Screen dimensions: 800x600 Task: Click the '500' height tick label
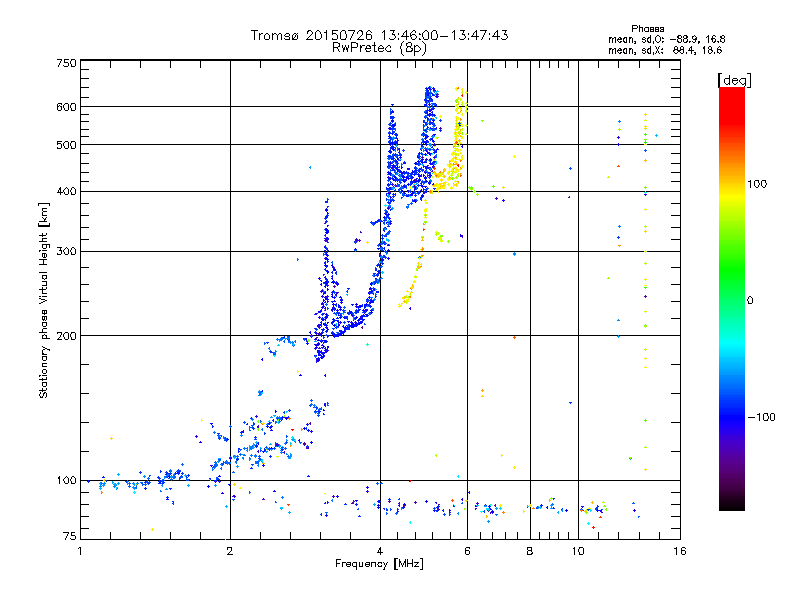point(66,145)
